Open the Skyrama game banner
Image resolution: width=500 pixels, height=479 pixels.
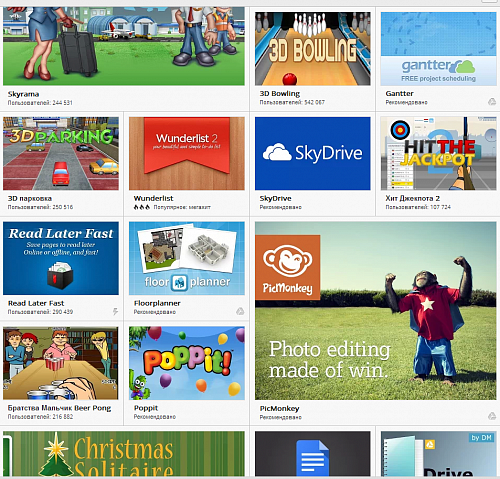[x=124, y=46]
